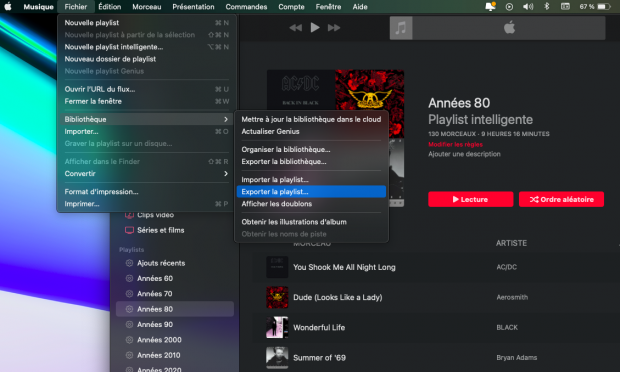Open the notification icon in menu bar

tap(490, 6)
